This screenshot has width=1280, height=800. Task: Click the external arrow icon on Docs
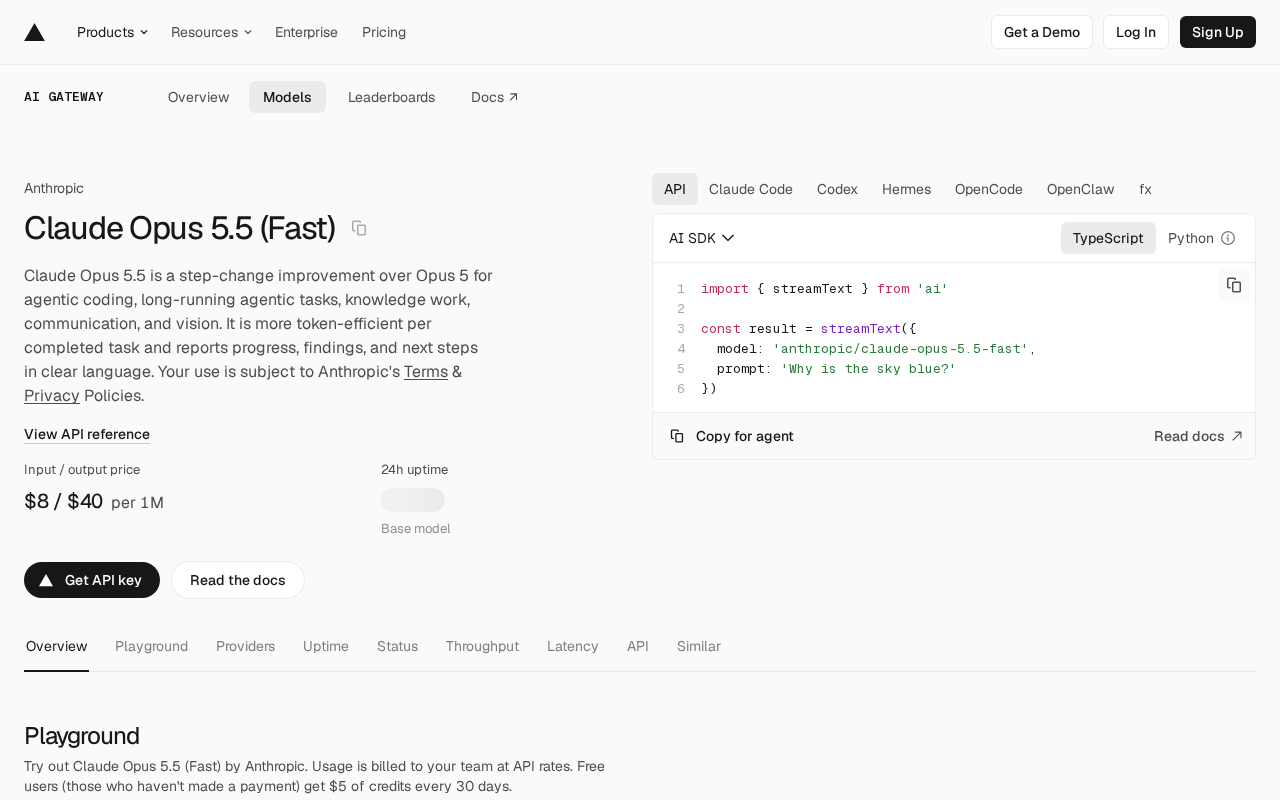pos(514,97)
